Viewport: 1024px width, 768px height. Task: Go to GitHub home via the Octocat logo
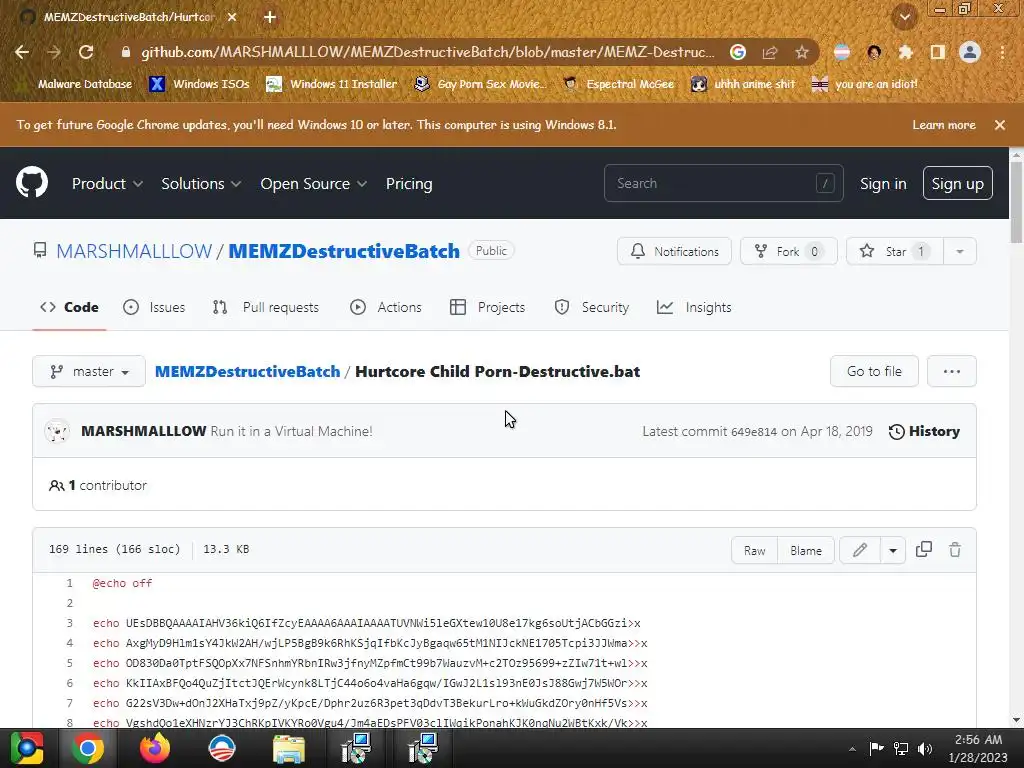[32, 183]
